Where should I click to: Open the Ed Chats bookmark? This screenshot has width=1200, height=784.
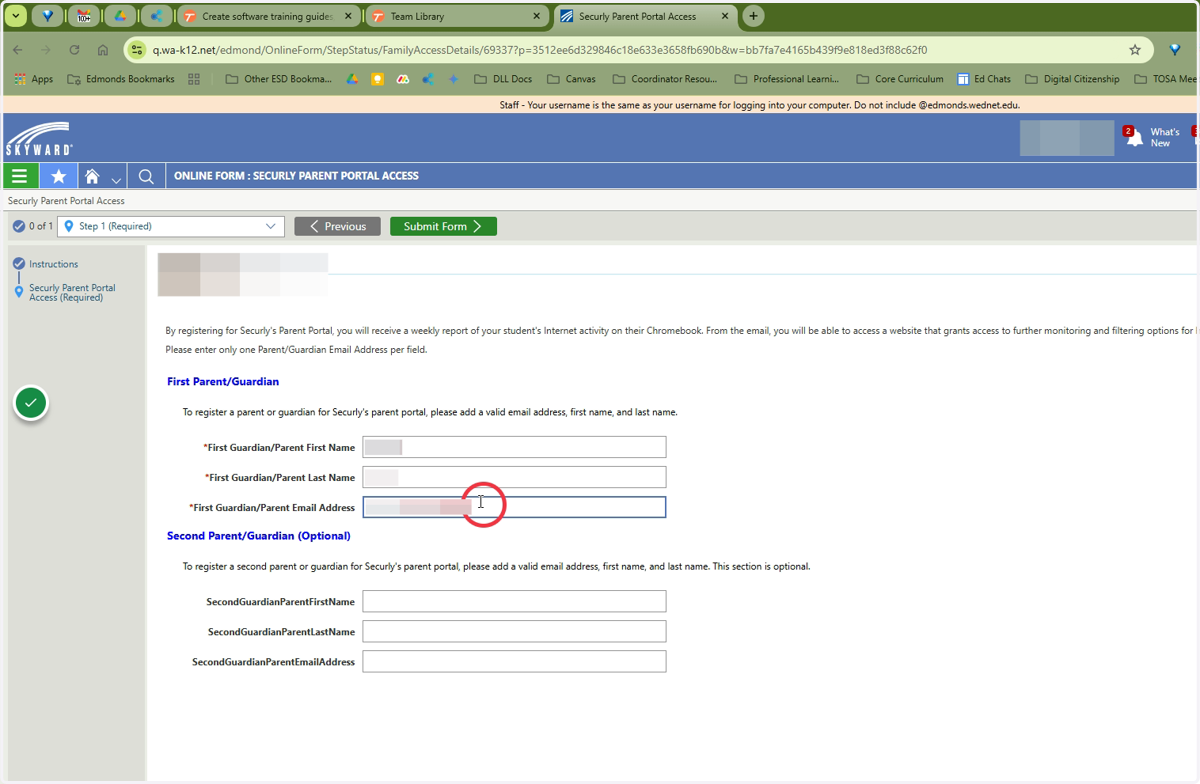[x=984, y=79]
